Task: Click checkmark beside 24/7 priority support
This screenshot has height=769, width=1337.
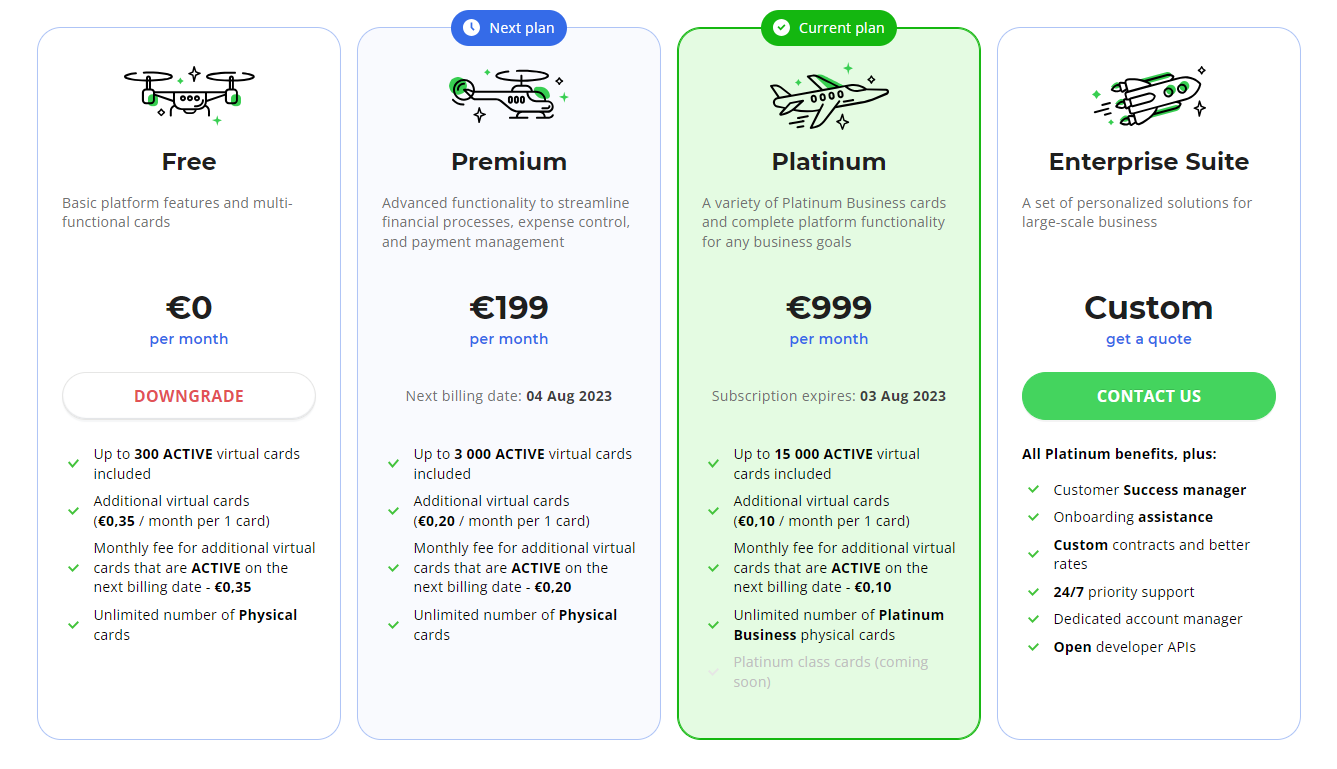Action: 1033,592
